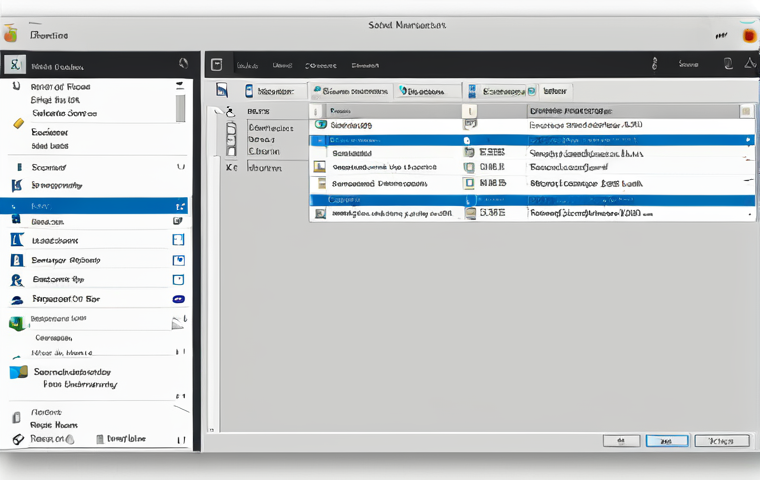Click the square window icon at the dark toolbar's left

tap(217, 64)
